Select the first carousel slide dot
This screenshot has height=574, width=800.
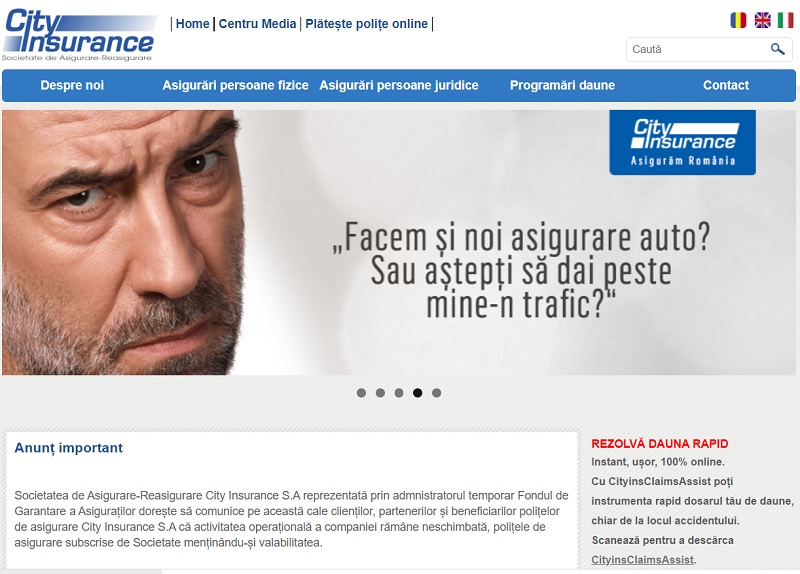(361, 393)
